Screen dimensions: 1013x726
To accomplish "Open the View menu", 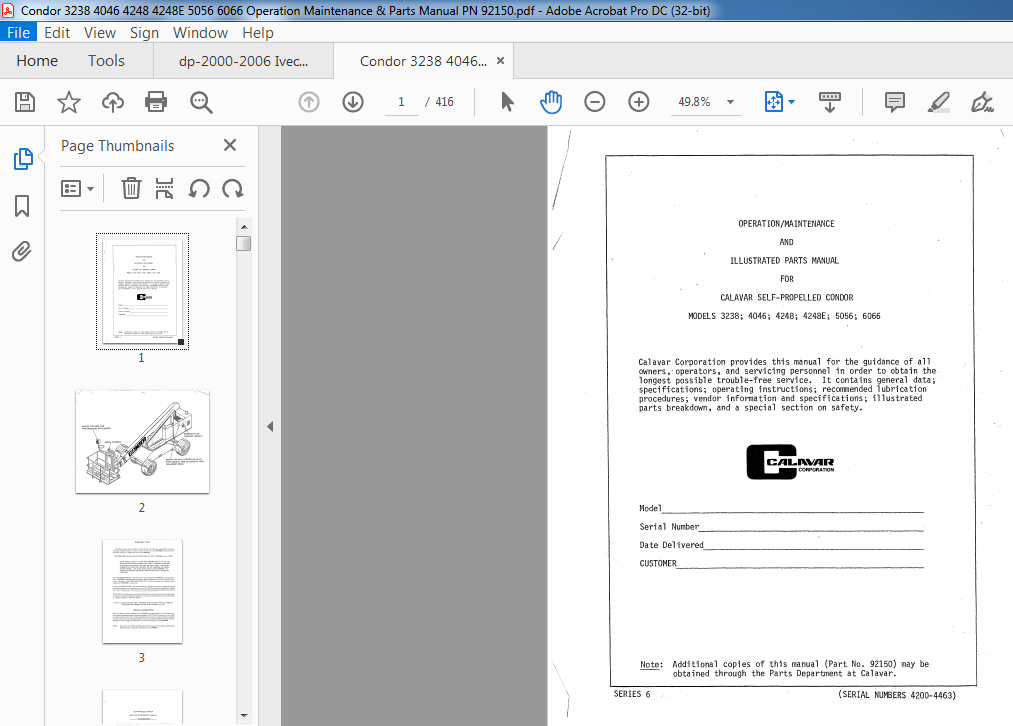I will pyautogui.click(x=99, y=33).
